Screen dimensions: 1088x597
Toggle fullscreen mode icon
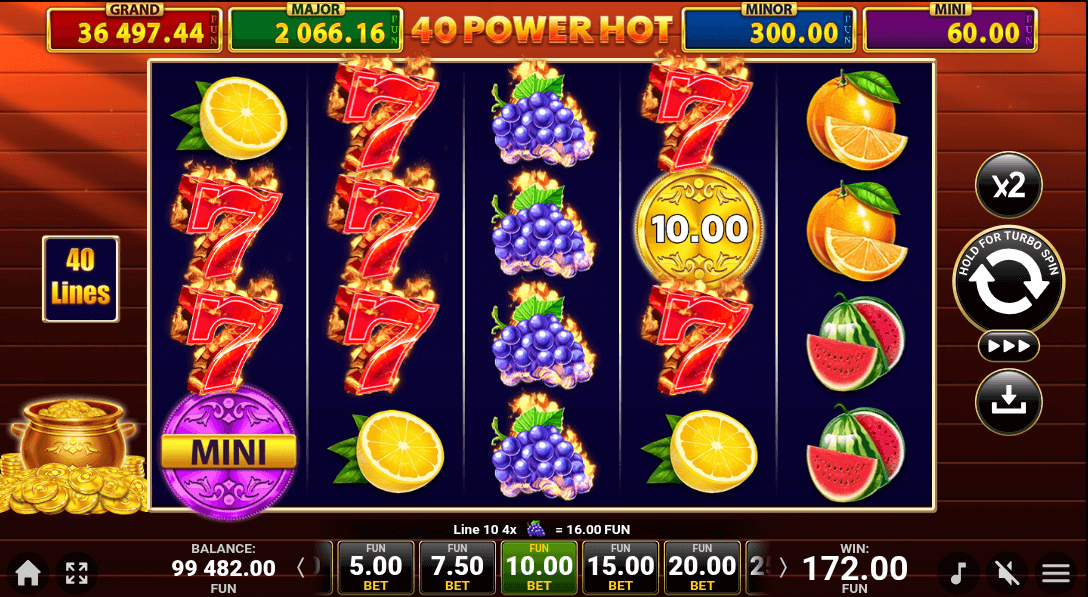(76, 573)
